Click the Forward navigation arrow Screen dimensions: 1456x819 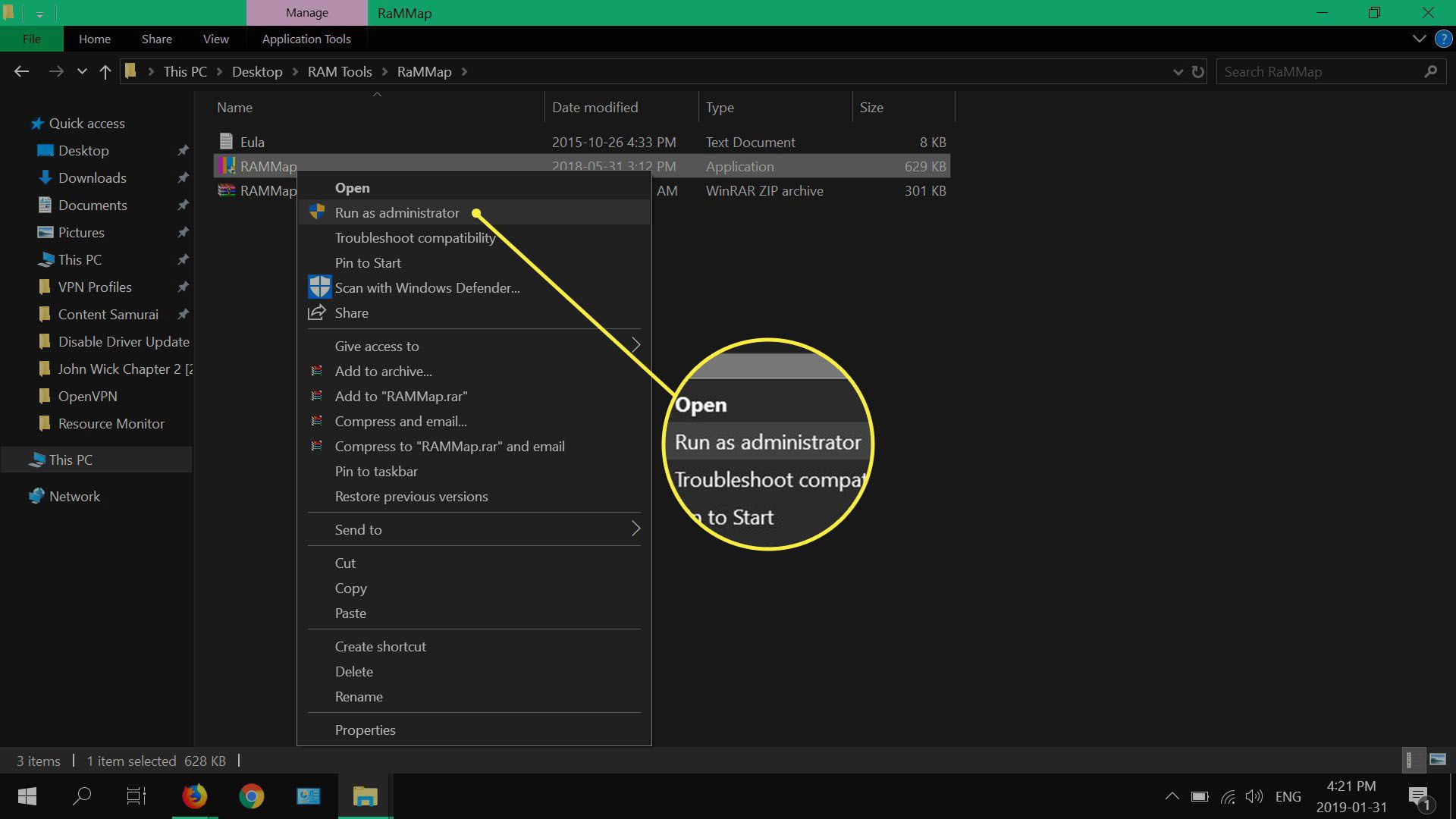point(56,71)
